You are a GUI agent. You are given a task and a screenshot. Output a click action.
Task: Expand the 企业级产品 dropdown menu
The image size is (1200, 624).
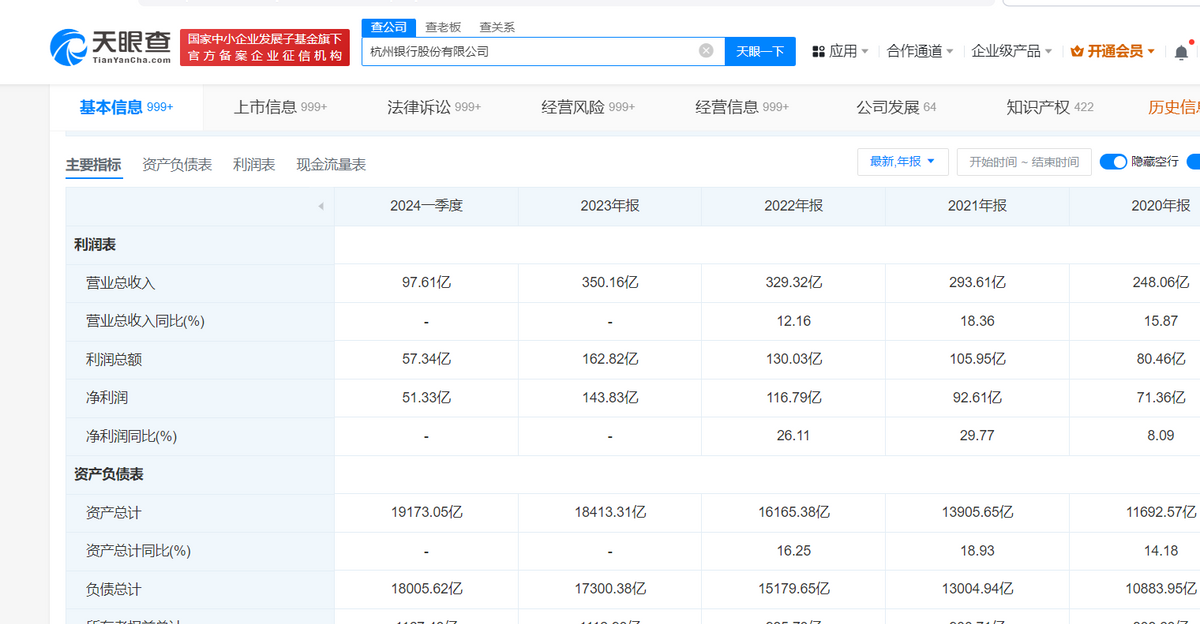[1011, 51]
